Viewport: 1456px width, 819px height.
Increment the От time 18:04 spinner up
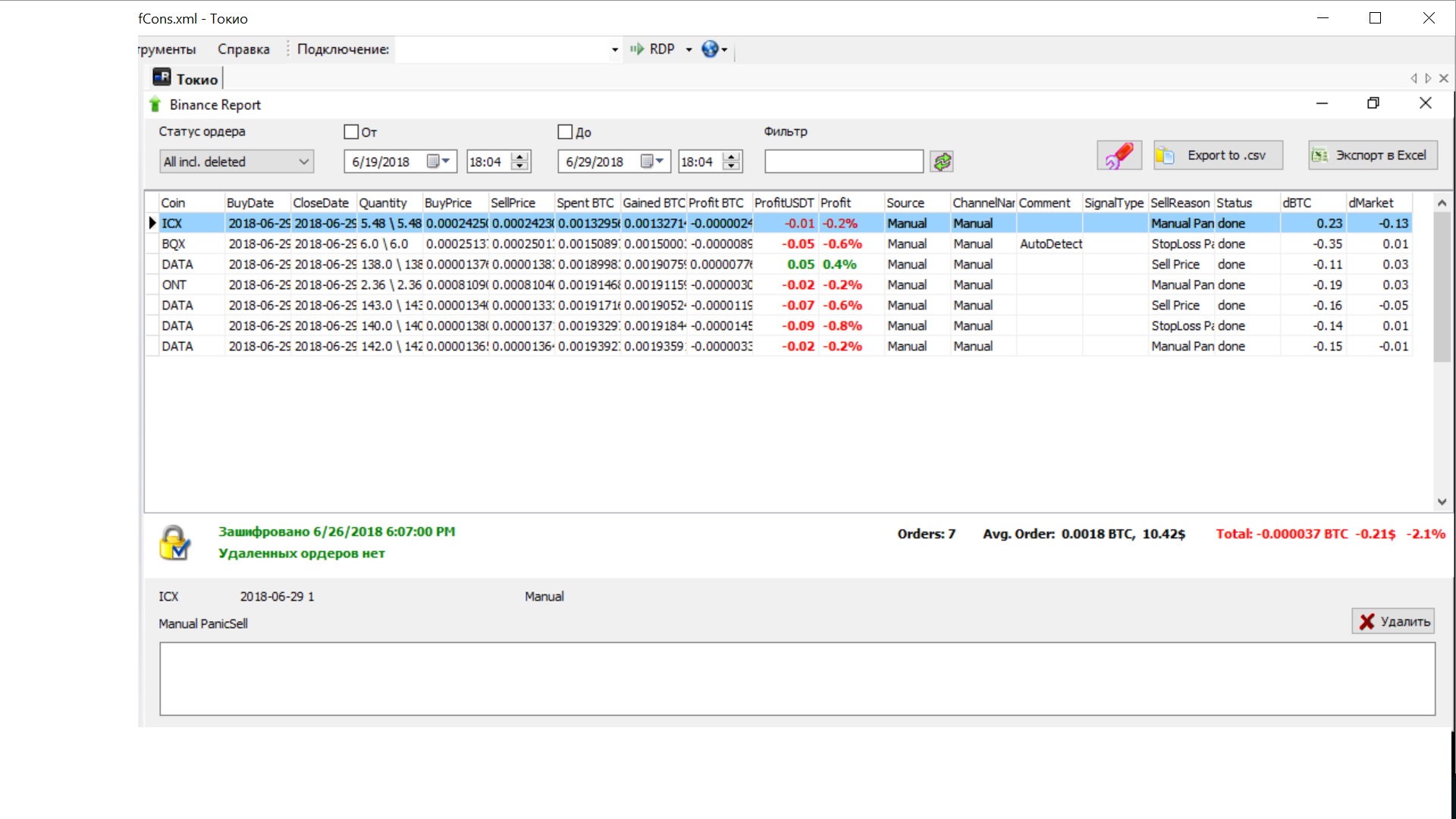coord(520,157)
